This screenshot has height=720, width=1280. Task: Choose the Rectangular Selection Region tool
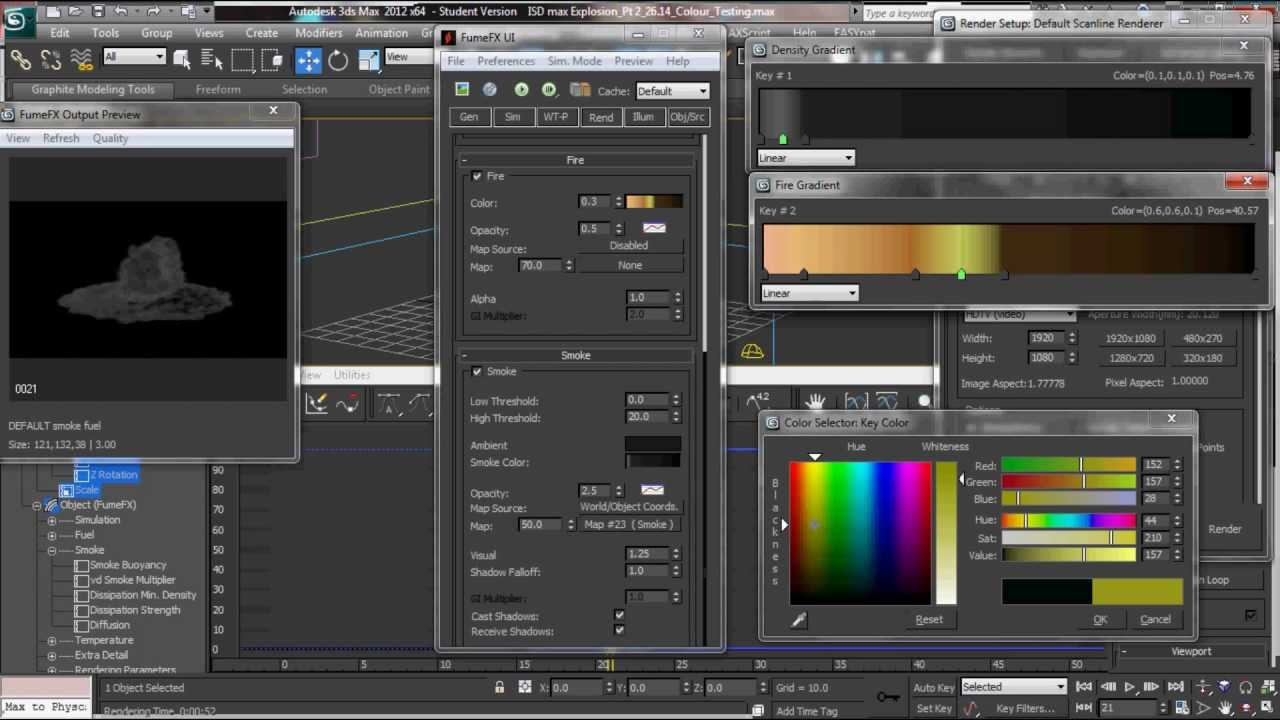point(243,61)
